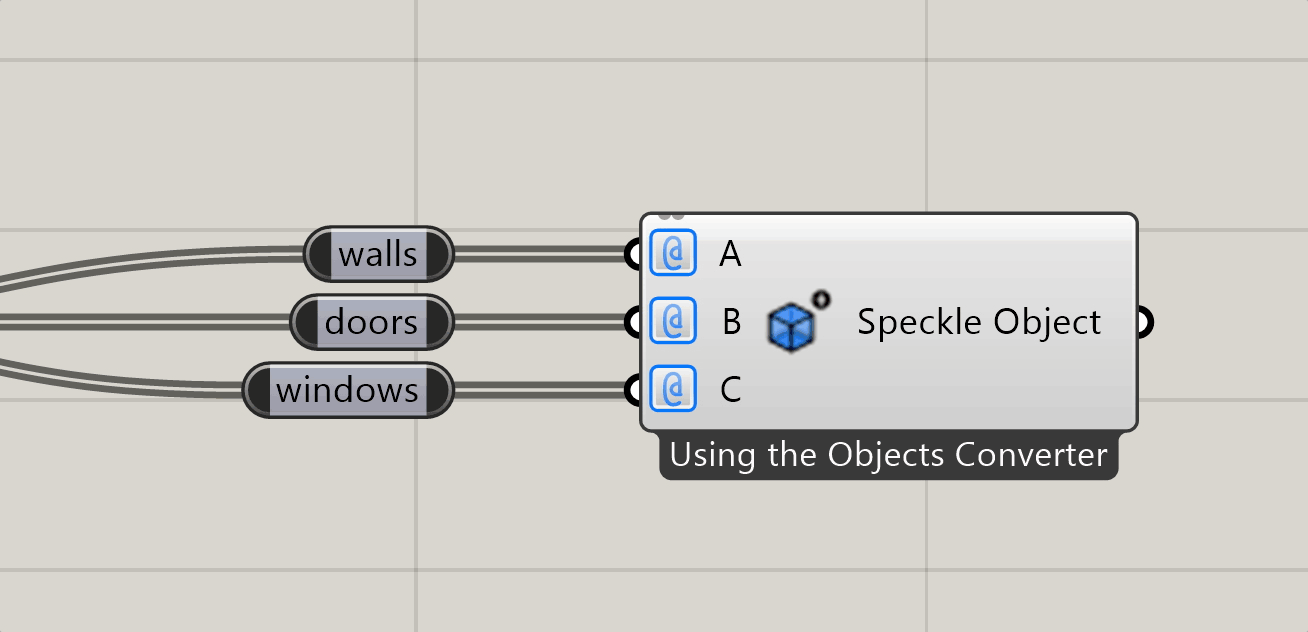Click the @ icon beside input A

click(x=673, y=254)
